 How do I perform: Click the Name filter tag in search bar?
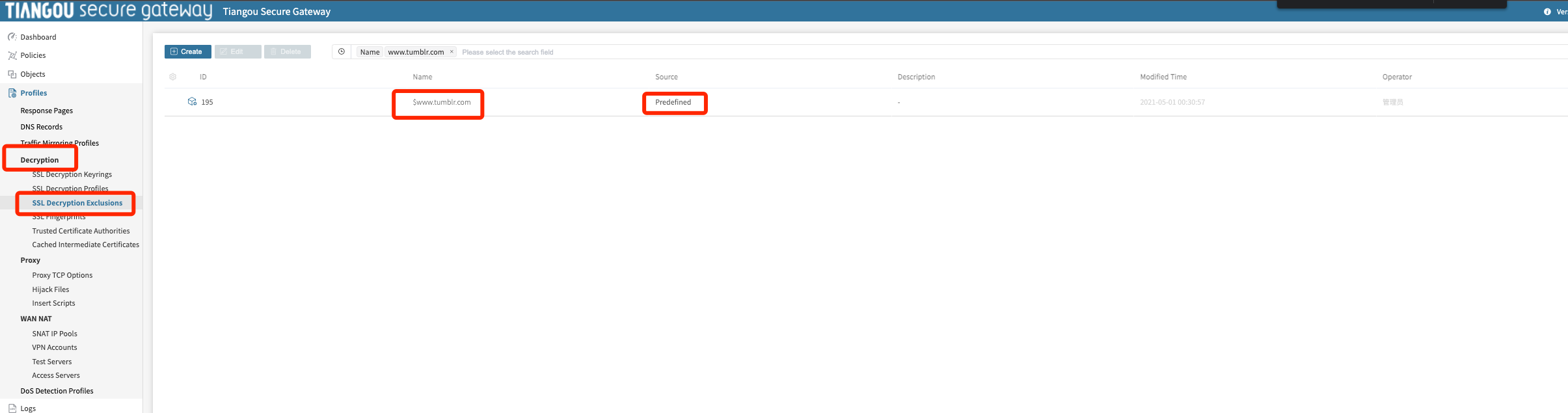(x=370, y=52)
